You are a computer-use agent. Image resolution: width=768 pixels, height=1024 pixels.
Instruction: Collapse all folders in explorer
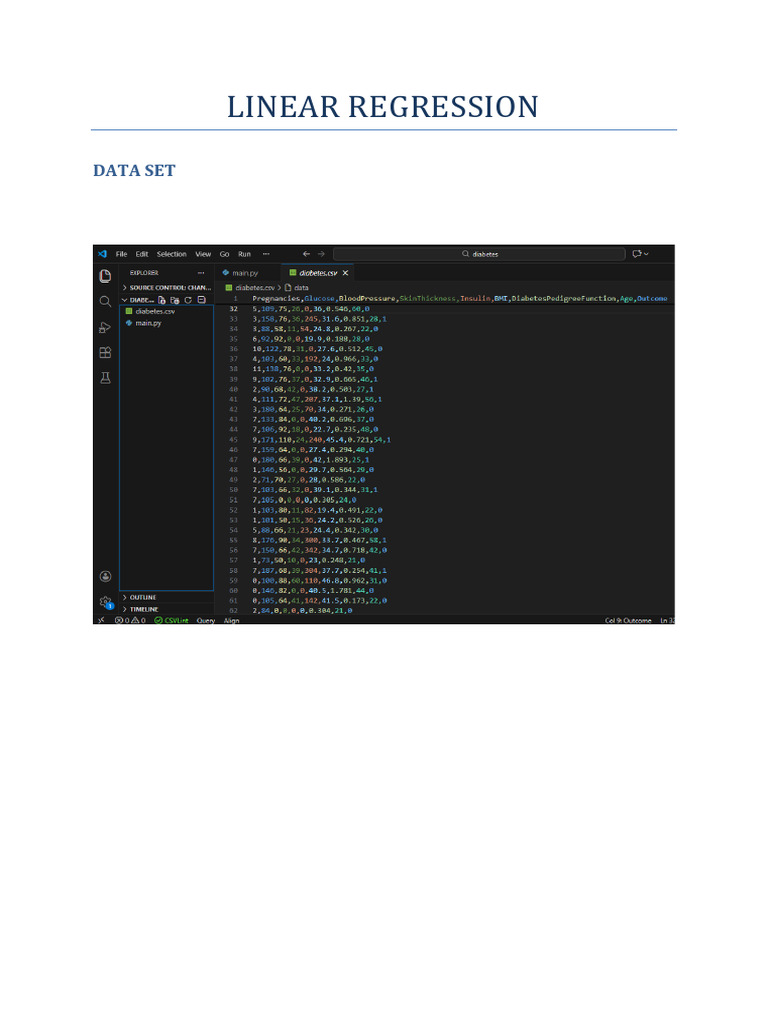201,300
